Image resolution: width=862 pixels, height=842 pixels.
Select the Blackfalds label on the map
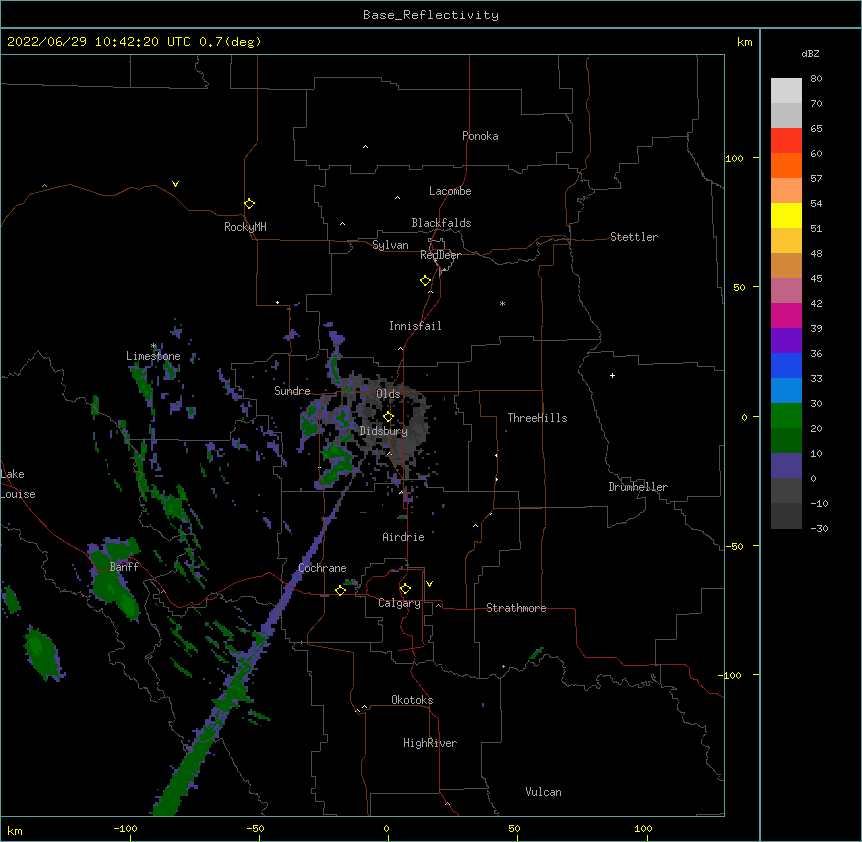[x=441, y=223]
